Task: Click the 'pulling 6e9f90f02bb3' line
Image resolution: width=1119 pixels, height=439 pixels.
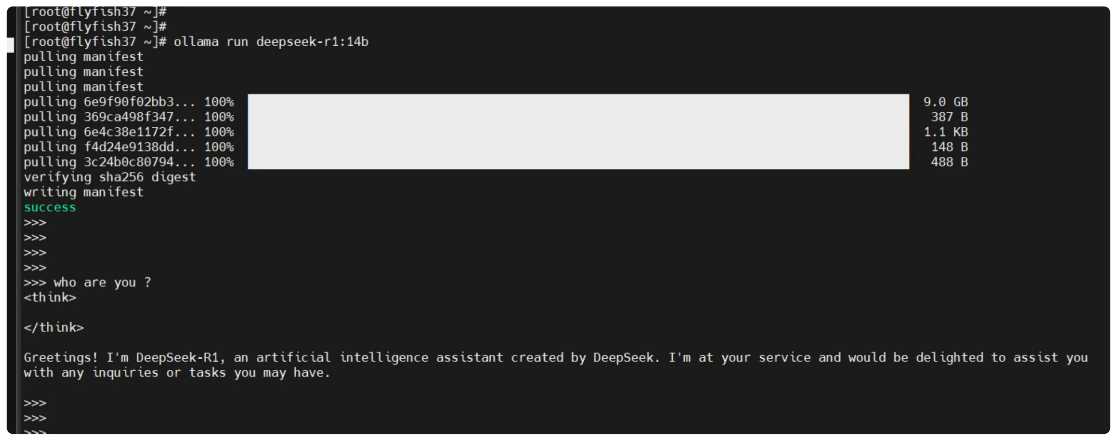Action: tap(128, 102)
